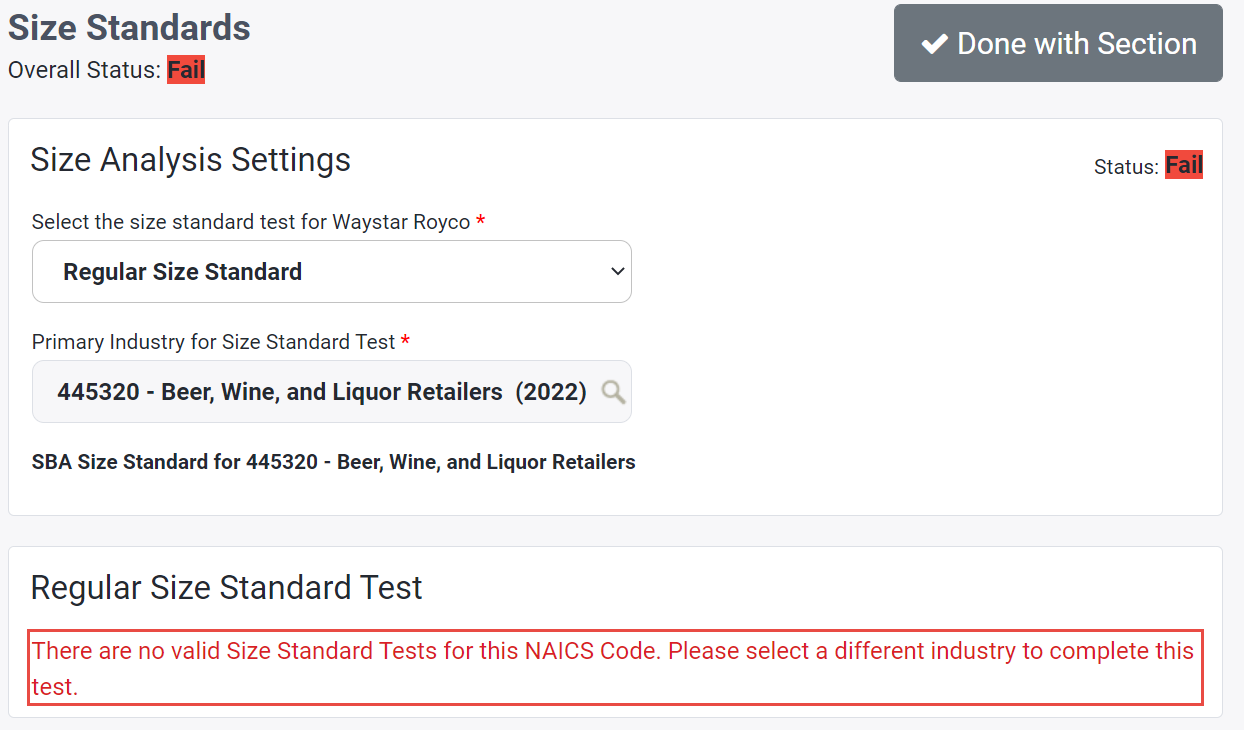Click the red asterisk after Primary Industry label
Screen dimensions: 1244x730
click(405, 342)
